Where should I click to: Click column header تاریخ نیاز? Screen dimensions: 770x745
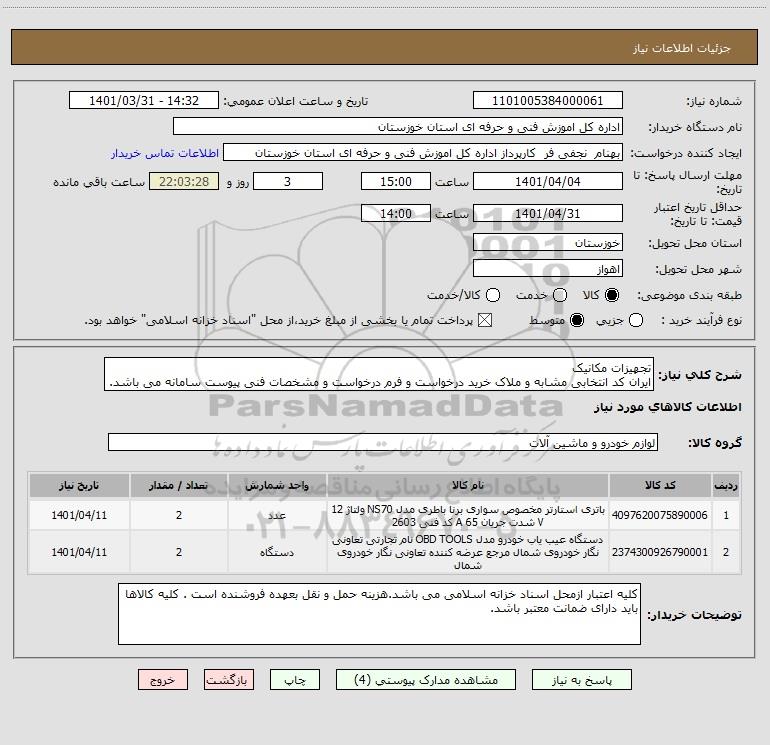click(79, 486)
